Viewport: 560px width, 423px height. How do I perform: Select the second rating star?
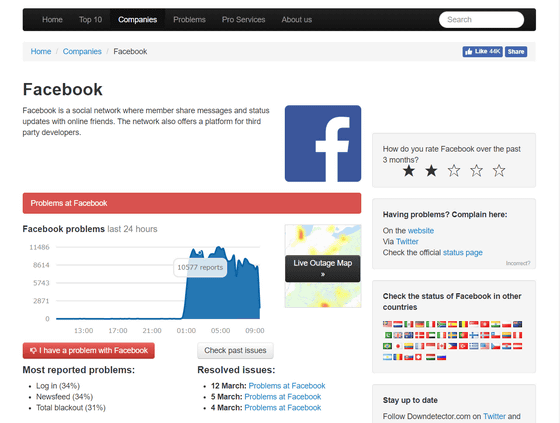click(431, 171)
